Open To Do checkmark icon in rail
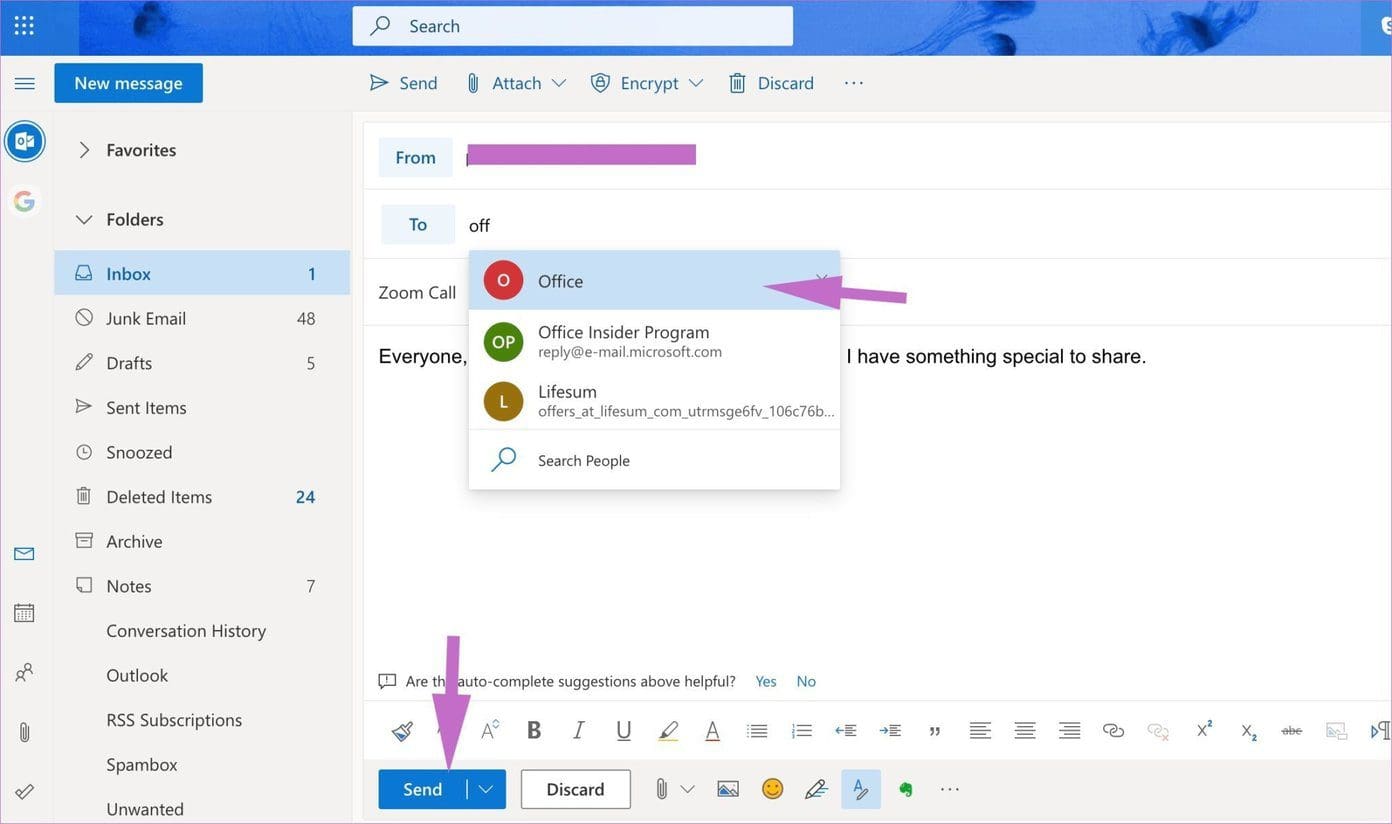The width and height of the screenshot is (1392, 824). (24, 791)
